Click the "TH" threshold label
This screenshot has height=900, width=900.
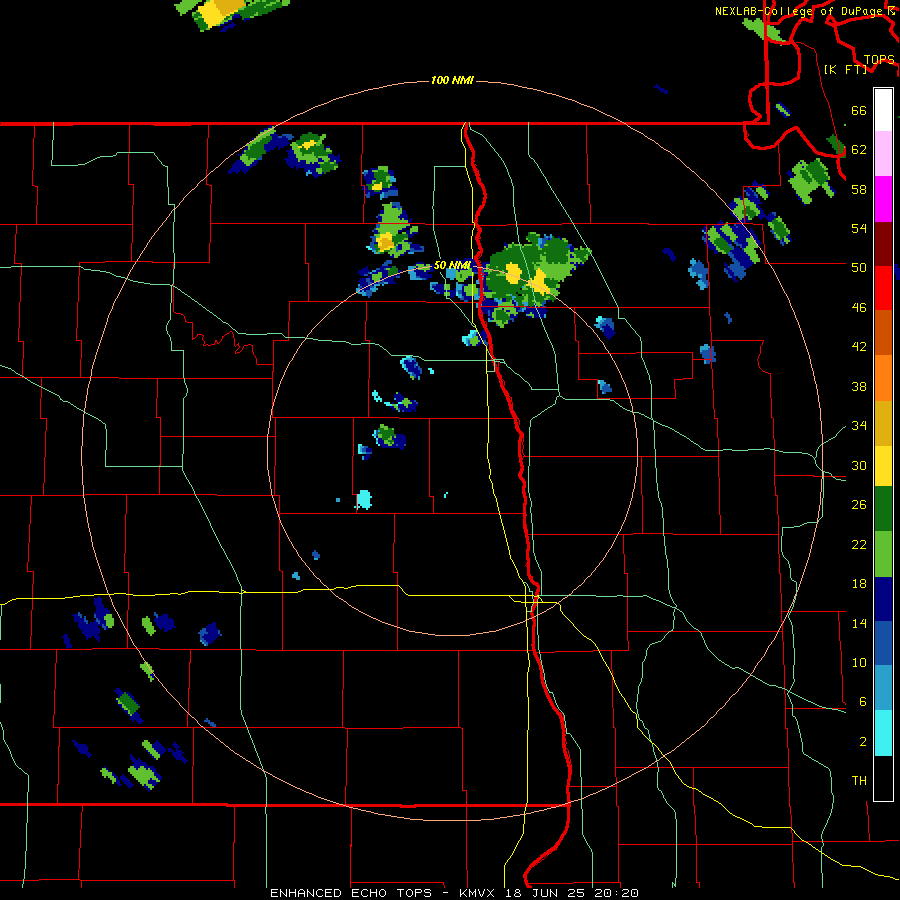coord(859,781)
